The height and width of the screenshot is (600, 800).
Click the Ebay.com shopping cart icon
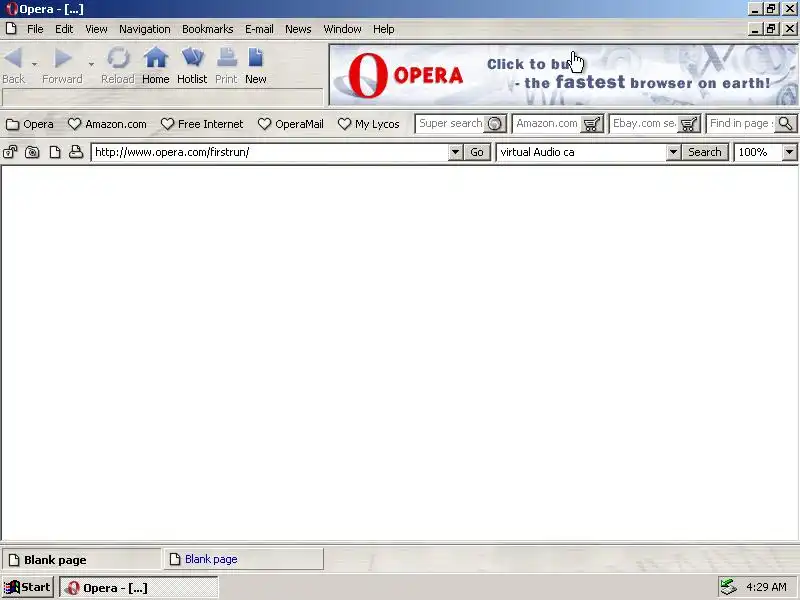tap(689, 124)
